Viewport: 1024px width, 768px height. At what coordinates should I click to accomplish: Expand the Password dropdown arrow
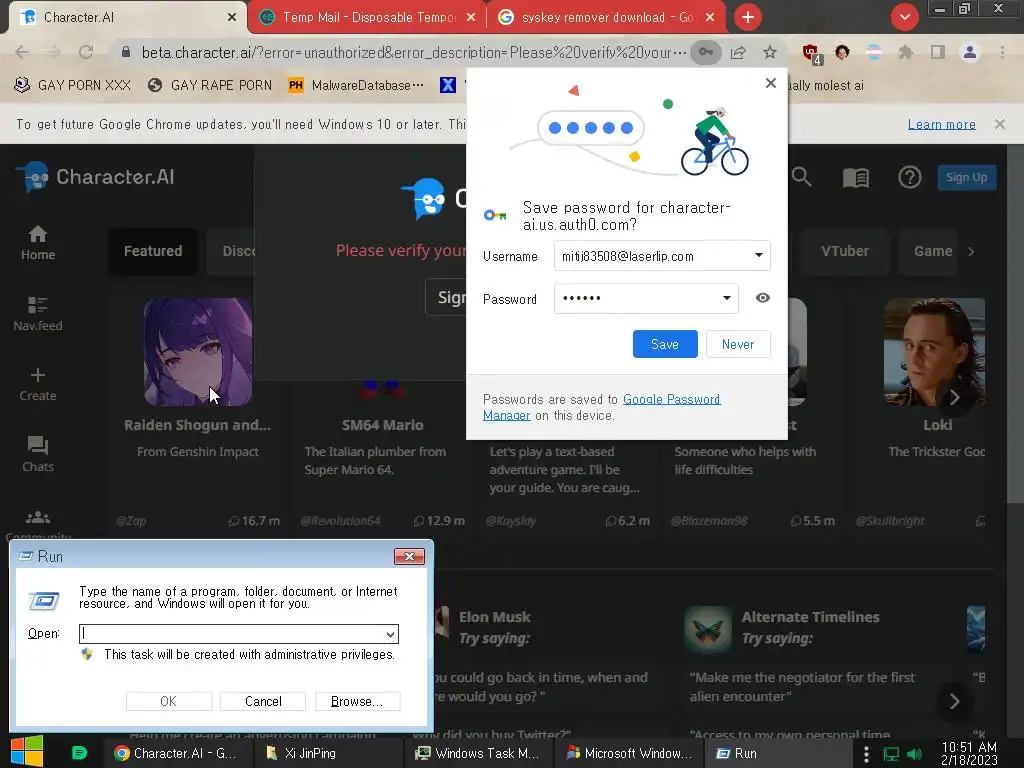pyautogui.click(x=726, y=298)
